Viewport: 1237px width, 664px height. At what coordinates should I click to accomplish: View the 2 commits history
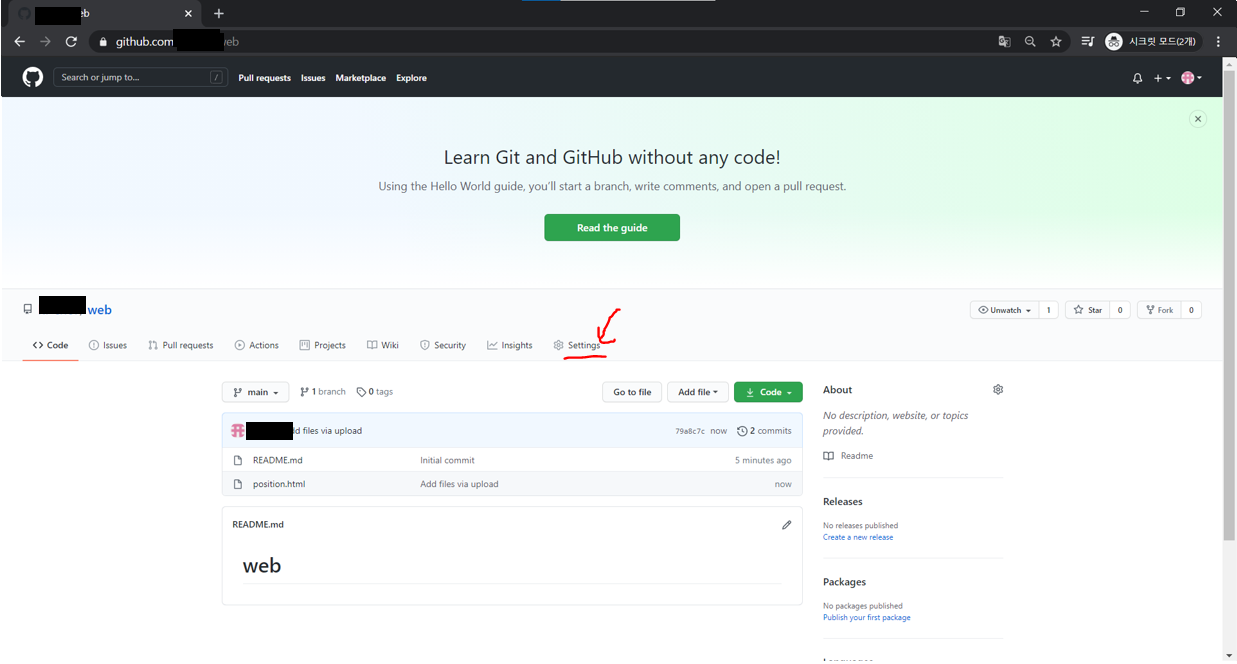tap(764, 431)
